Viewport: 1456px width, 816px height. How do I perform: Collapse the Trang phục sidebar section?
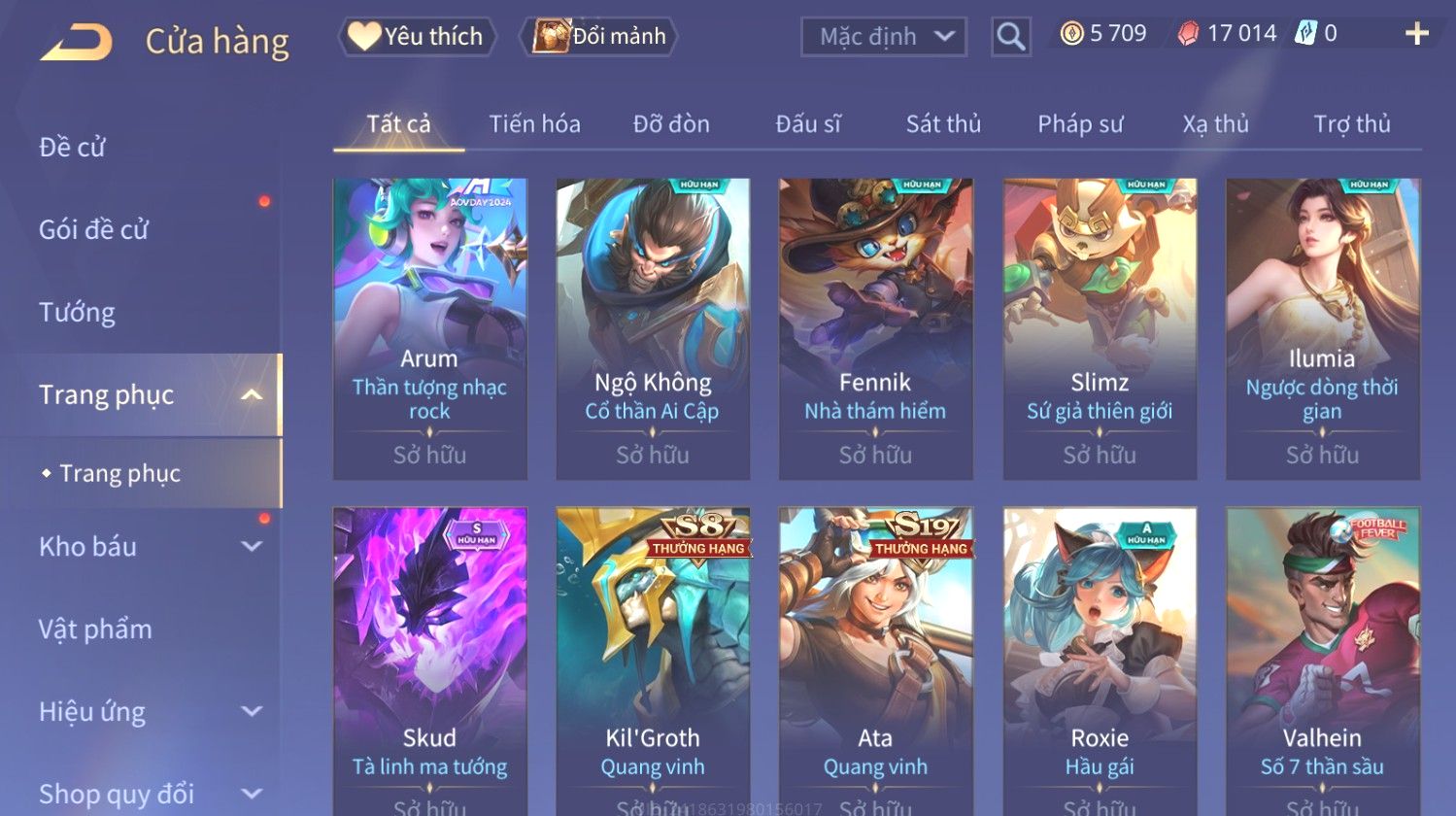pyautogui.click(x=252, y=394)
